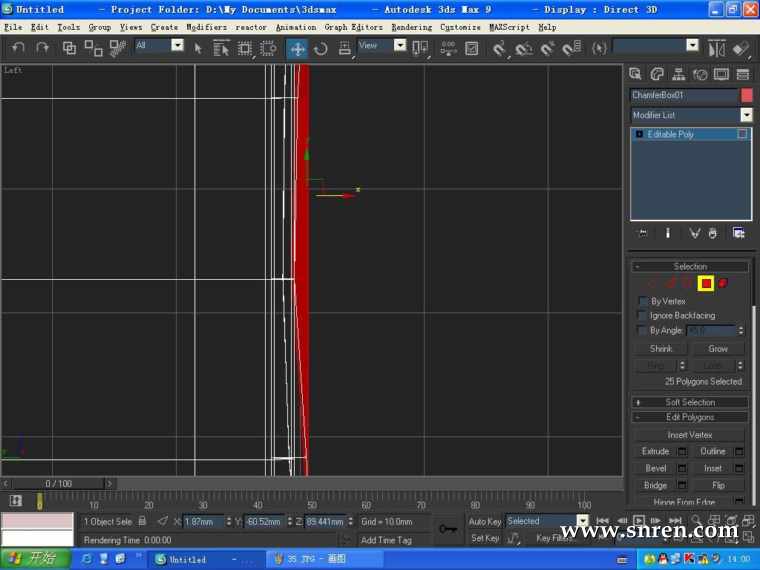Image resolution: width=760 pixels, height=570 pixels.
Task: Toggle Window/Crossing selection mode
Action: coord(268,48)
